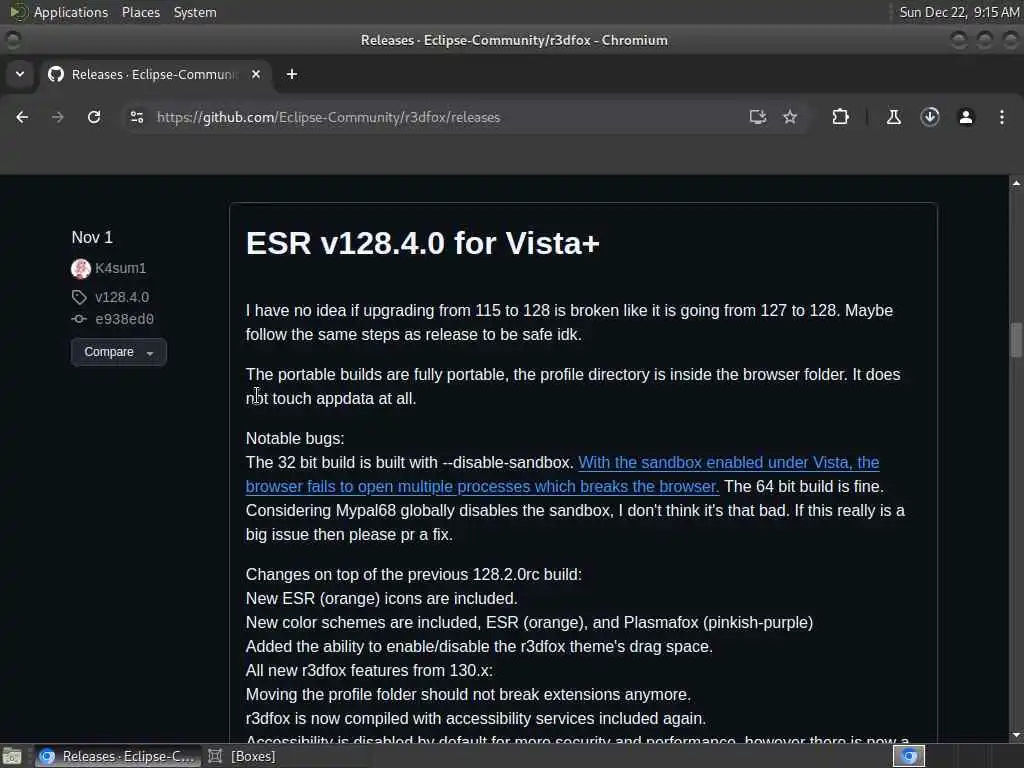Click the Nov 1 release date
The height and width of the screenshot is (768, 1024).
(92, 238)
